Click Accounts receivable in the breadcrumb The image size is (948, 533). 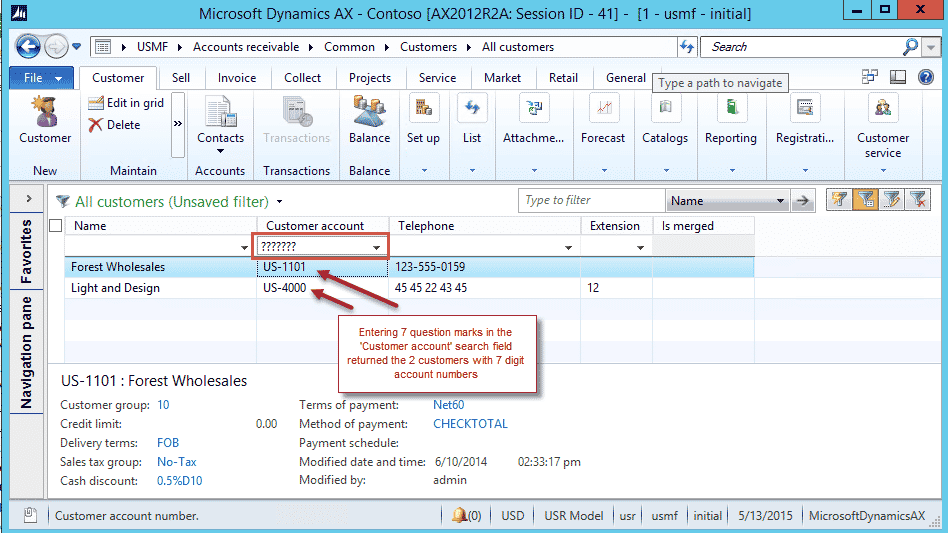(246, 47)
